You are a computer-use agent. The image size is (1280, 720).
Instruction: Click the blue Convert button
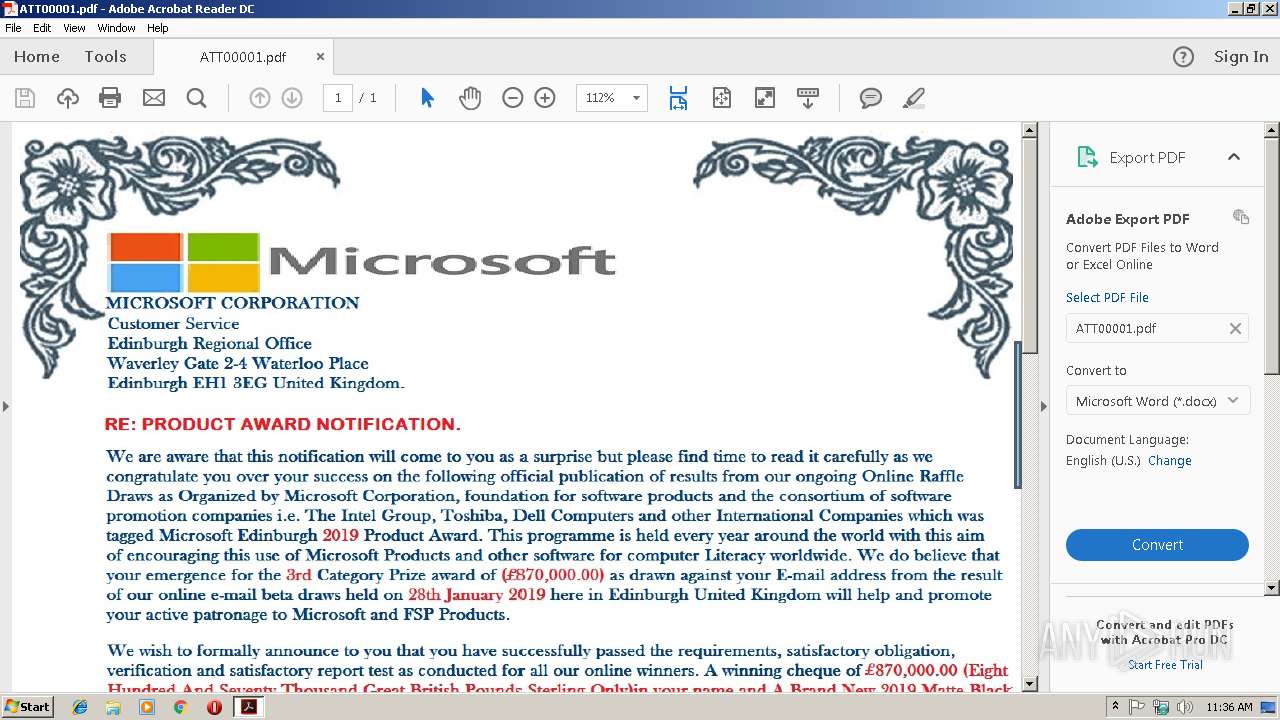1157,545
